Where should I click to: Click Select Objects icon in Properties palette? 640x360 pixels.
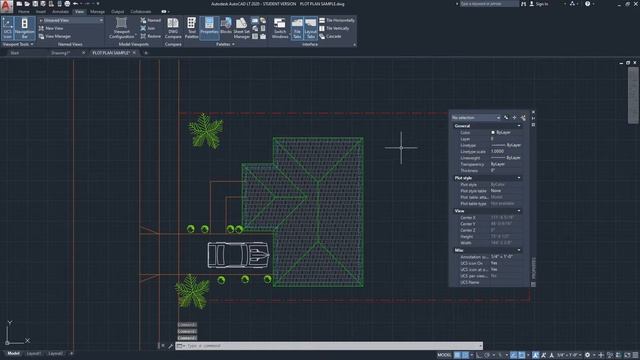coord(515,118)
